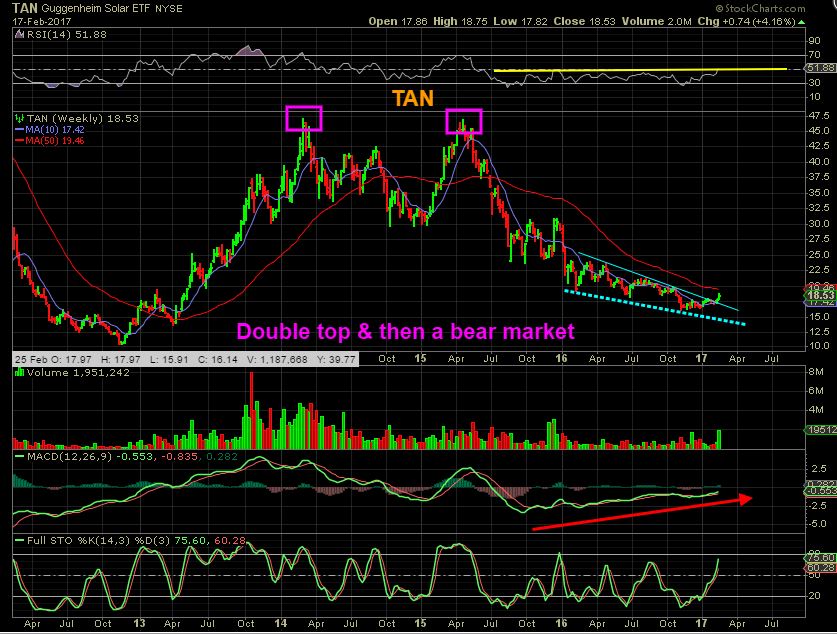The image size is (837, 634).
Task: Click the 25.0 price axis label
Action: tap(819, 255)
